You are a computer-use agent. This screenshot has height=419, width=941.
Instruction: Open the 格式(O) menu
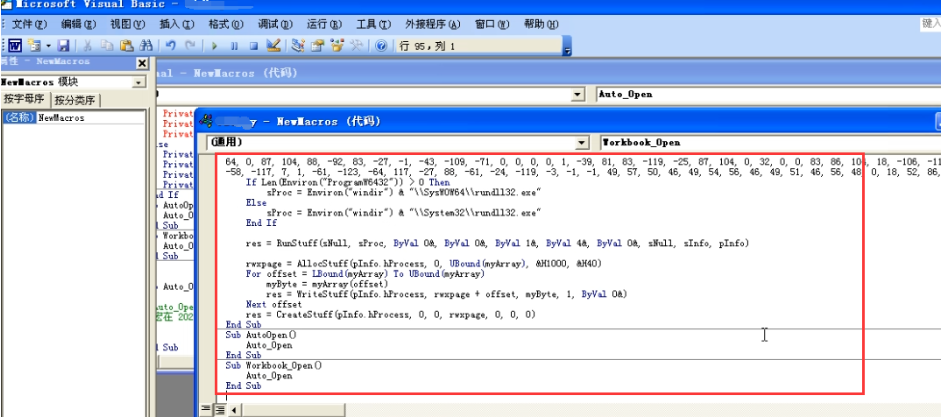pos(226,24)
